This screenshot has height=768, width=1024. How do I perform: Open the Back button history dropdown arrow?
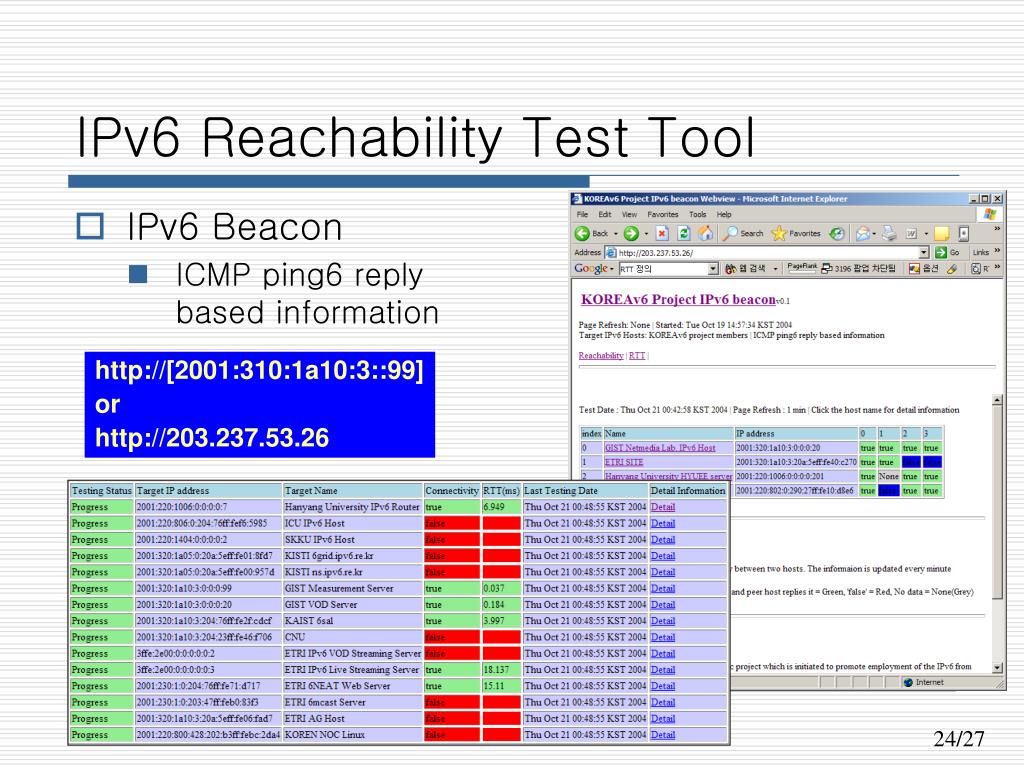tap(615, 234)
